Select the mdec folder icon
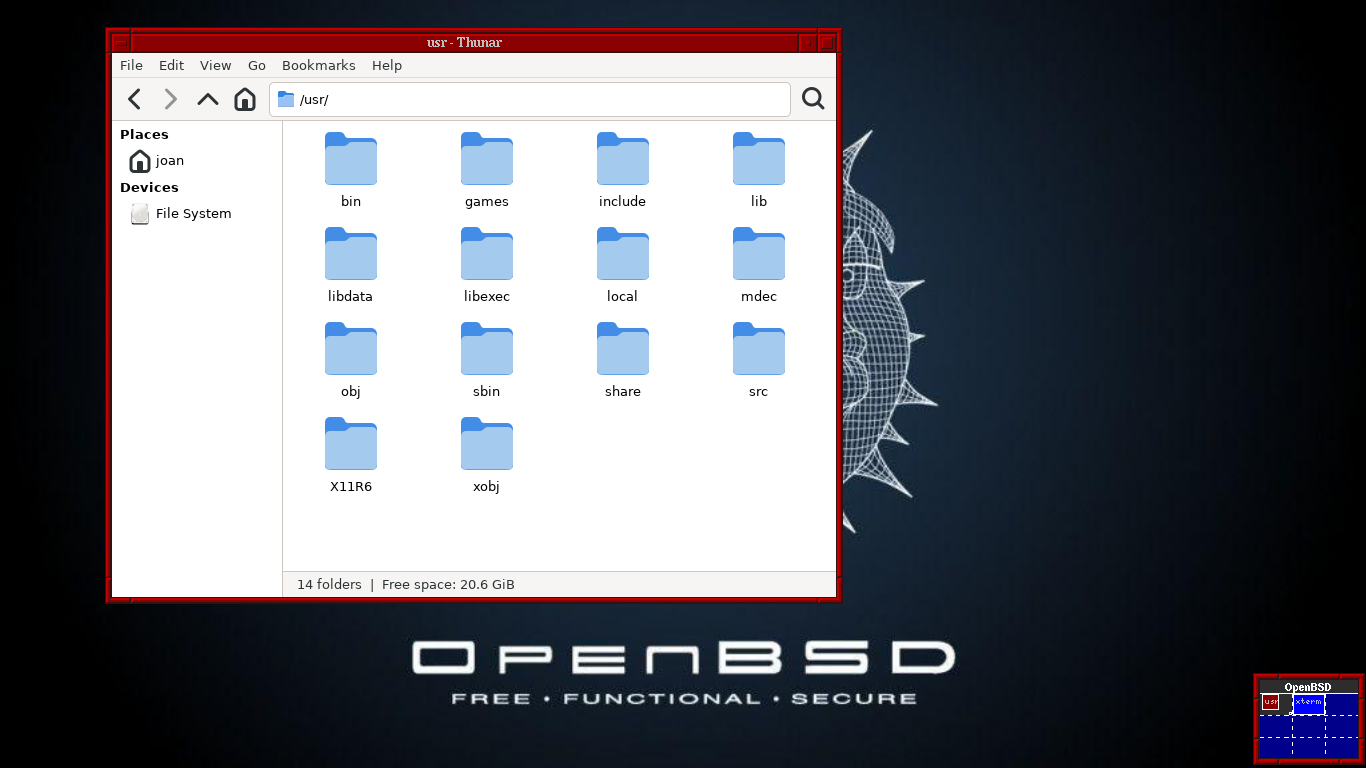1366x768 pixels. [x=759, y=254]
